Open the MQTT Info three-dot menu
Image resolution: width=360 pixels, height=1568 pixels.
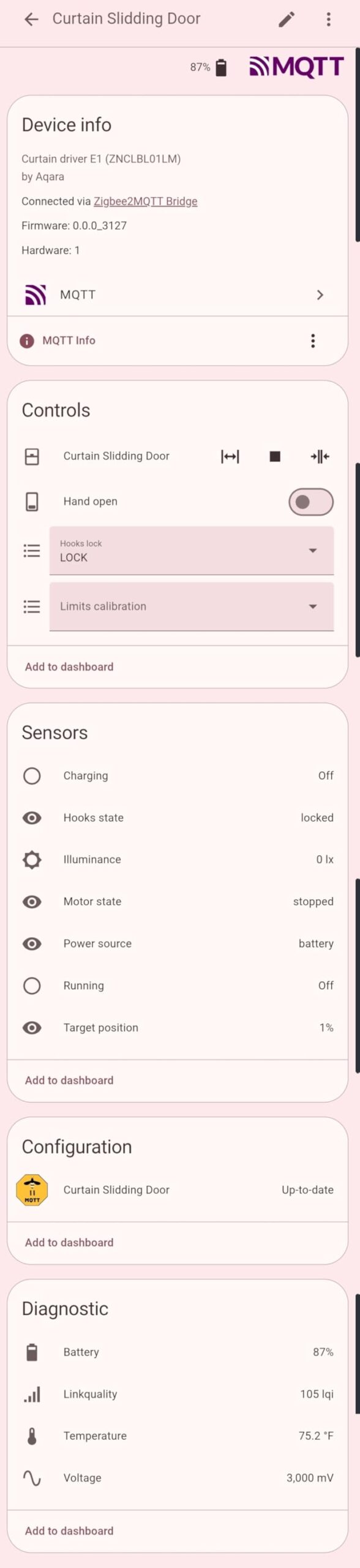pyautogui.click(x=313, y=340)
